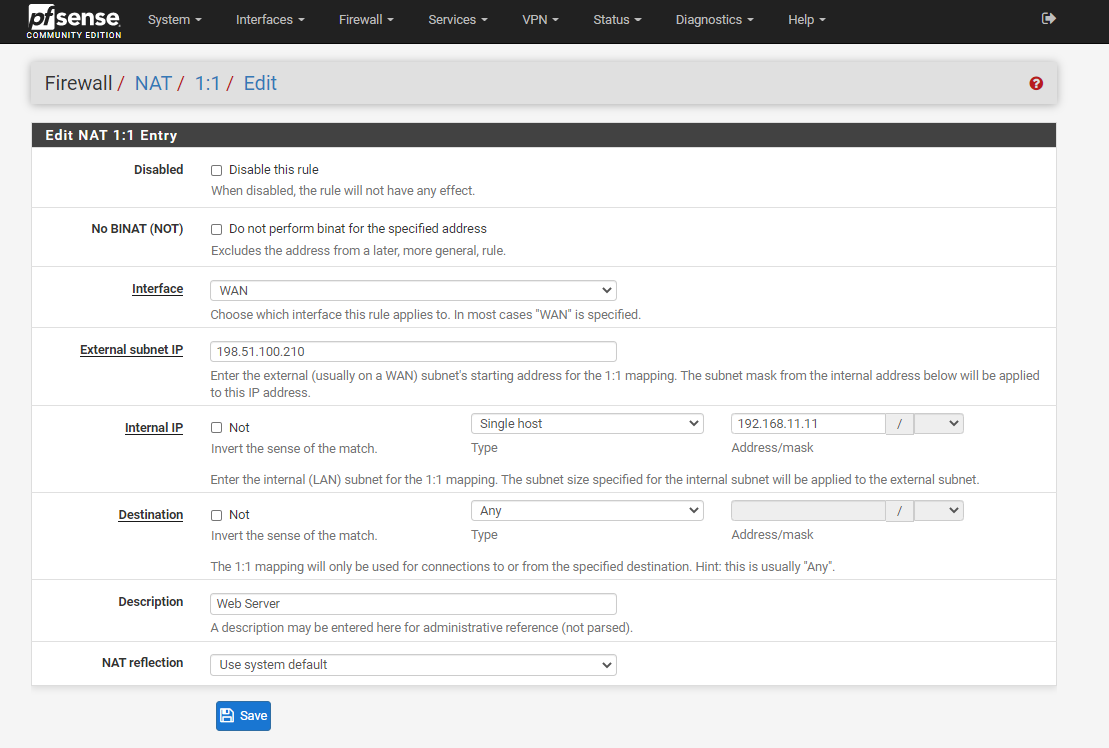Open the Status menu
1109x748 pixels.
click(617, 20)
